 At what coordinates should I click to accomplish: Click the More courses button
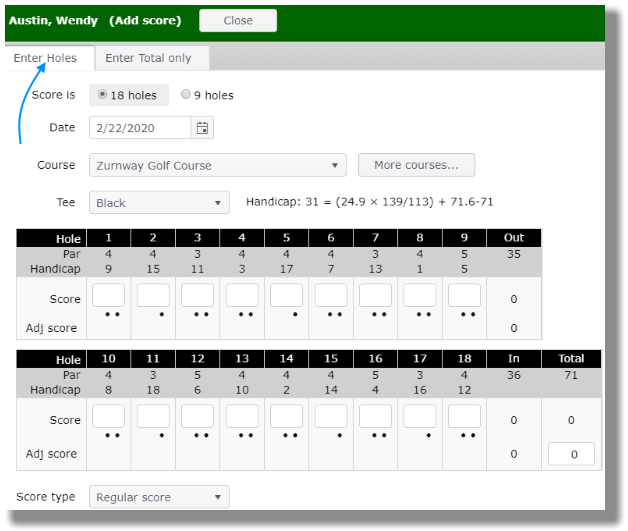click(416, 165)
